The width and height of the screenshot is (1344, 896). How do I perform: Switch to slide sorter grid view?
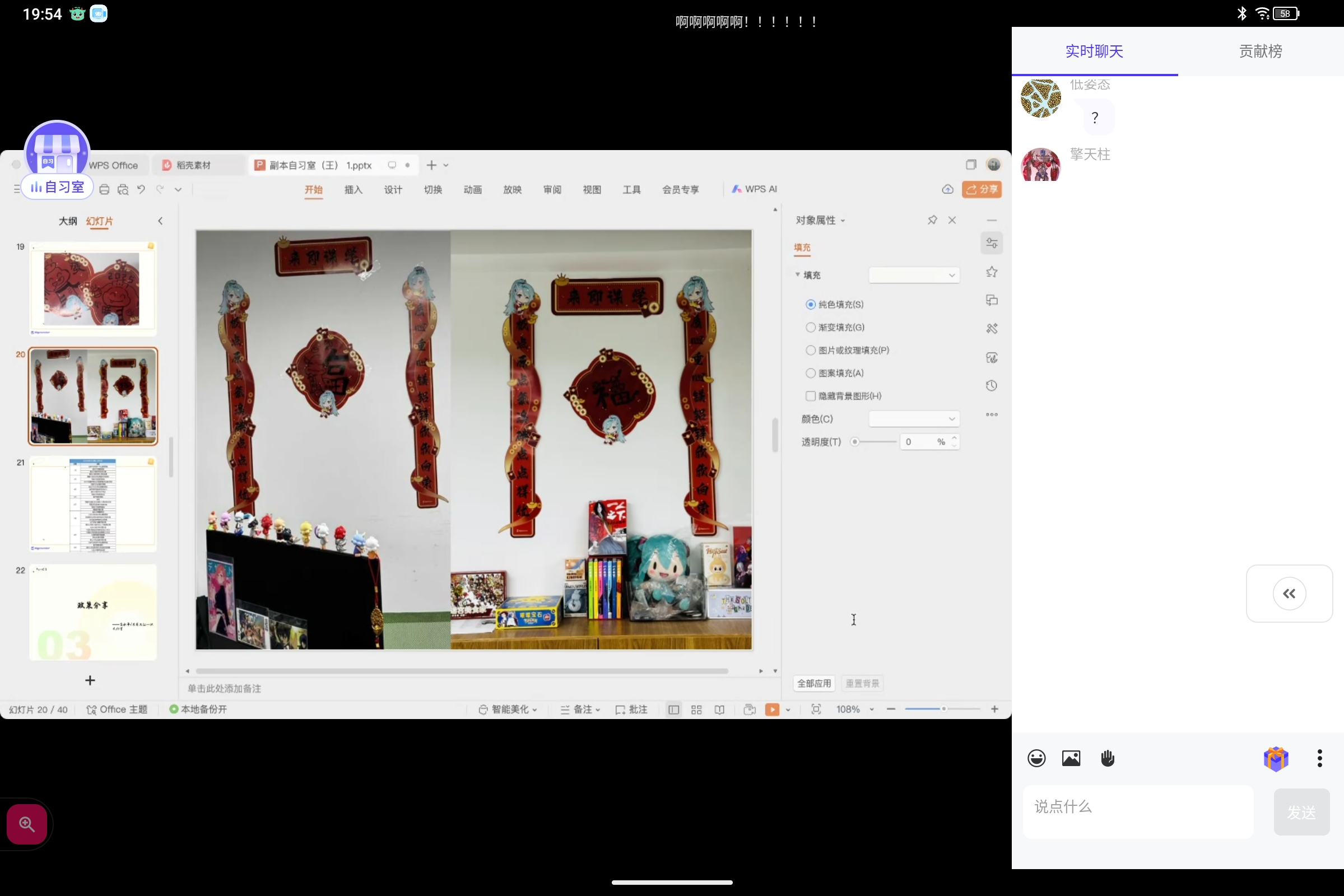[x=696, y=709]
